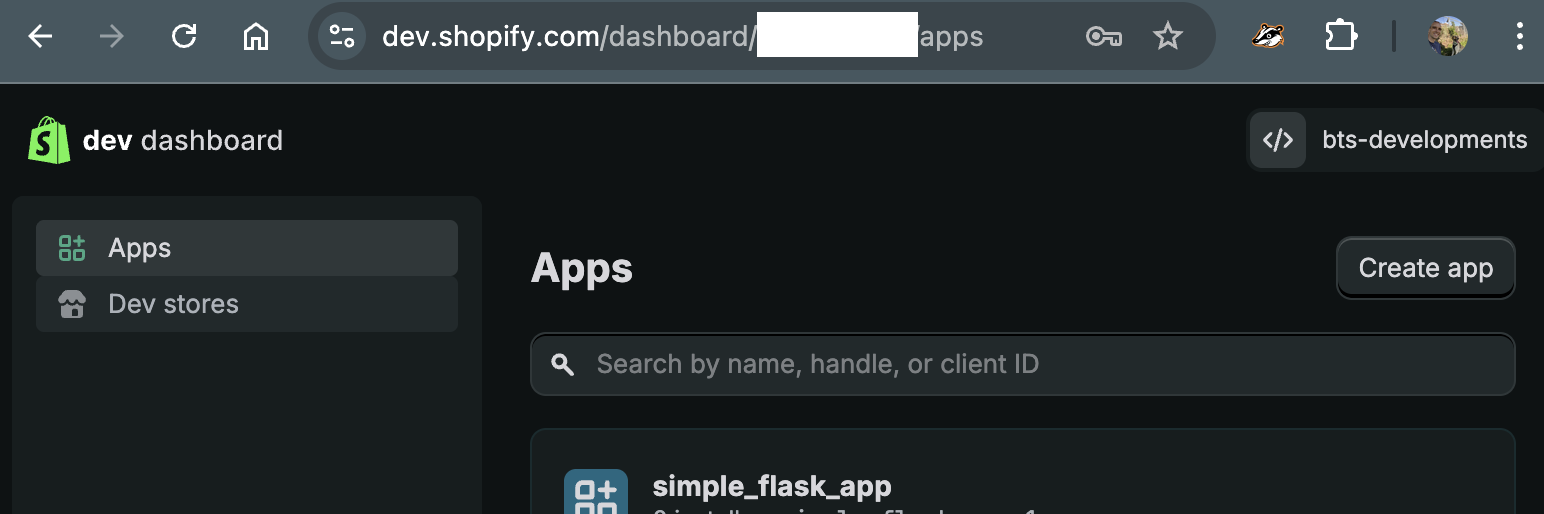Click the browser forward arrow
The height and width of the screenshot is (514, 1544).
(x=112, y=37)
